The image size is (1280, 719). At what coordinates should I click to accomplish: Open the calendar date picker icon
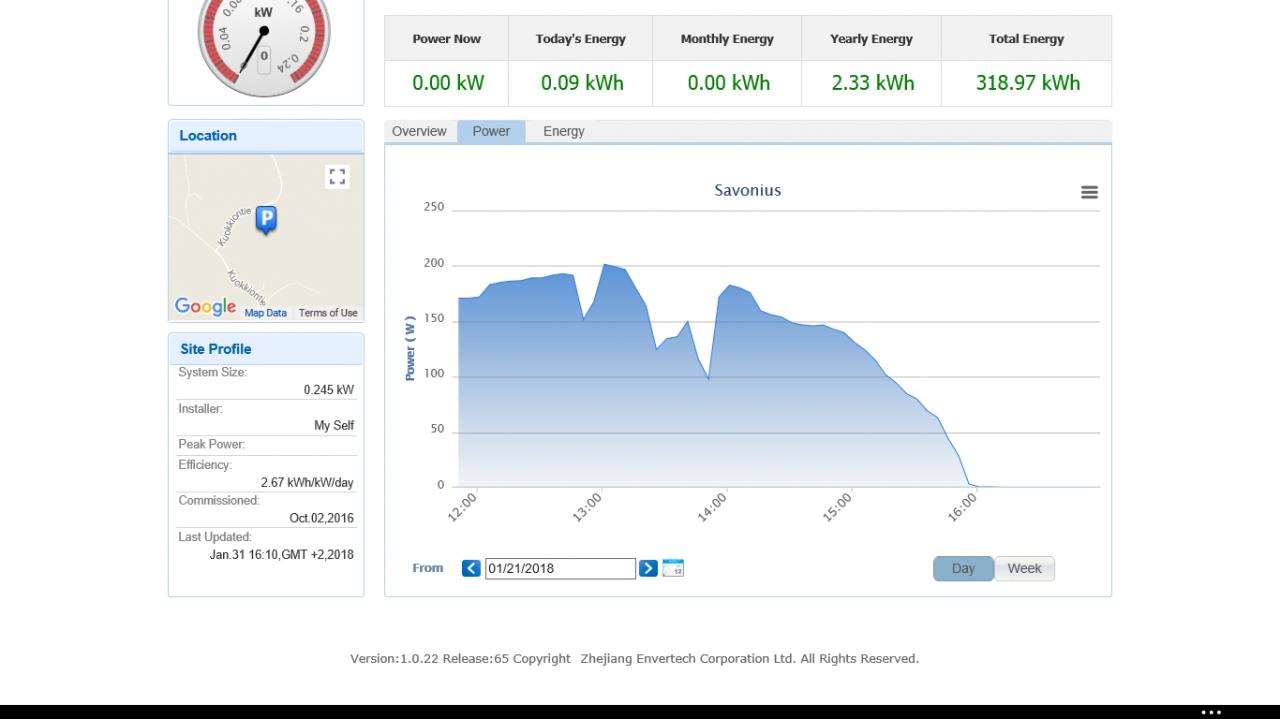tap(673, 568)
